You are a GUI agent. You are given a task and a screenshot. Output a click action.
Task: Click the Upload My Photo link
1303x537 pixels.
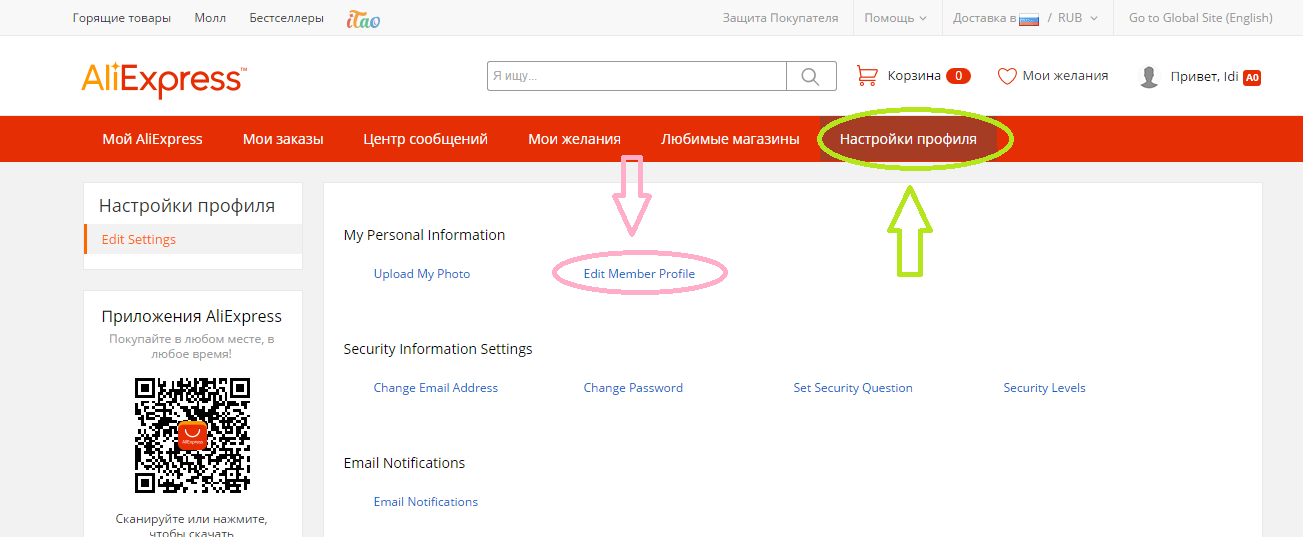[x=421, y=274]
